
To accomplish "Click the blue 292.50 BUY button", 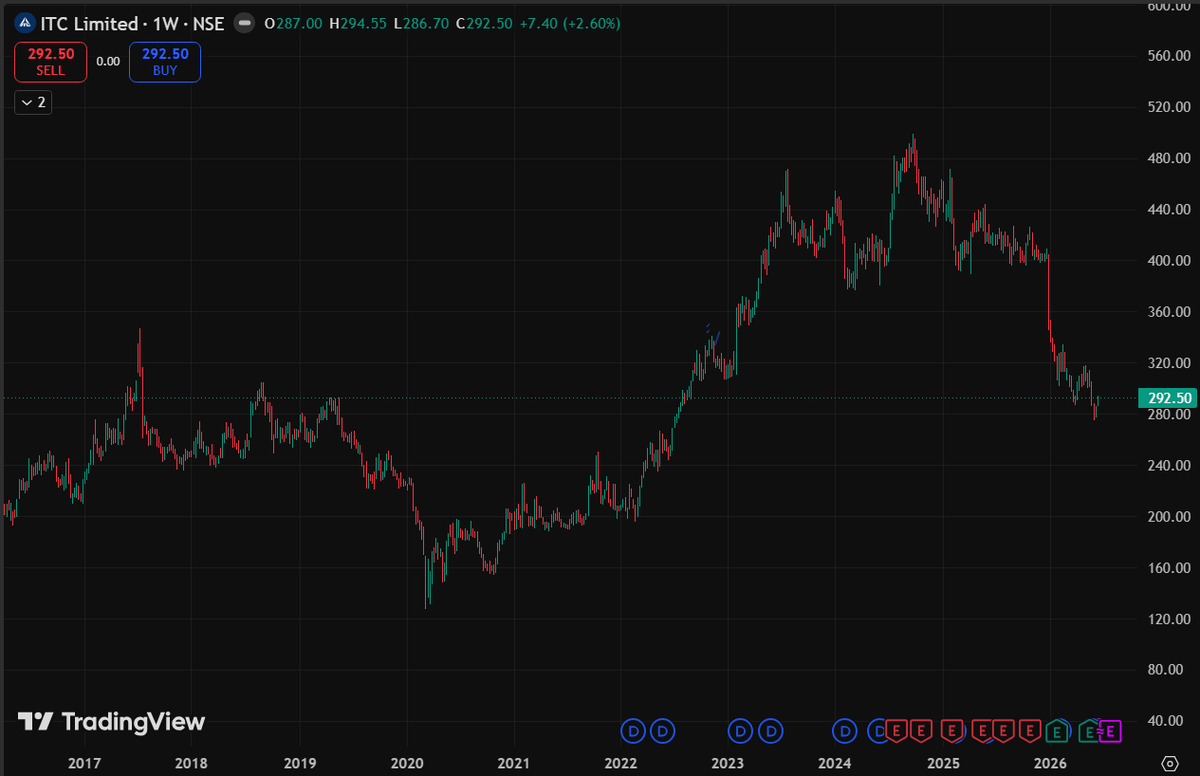I will [165, 62].
